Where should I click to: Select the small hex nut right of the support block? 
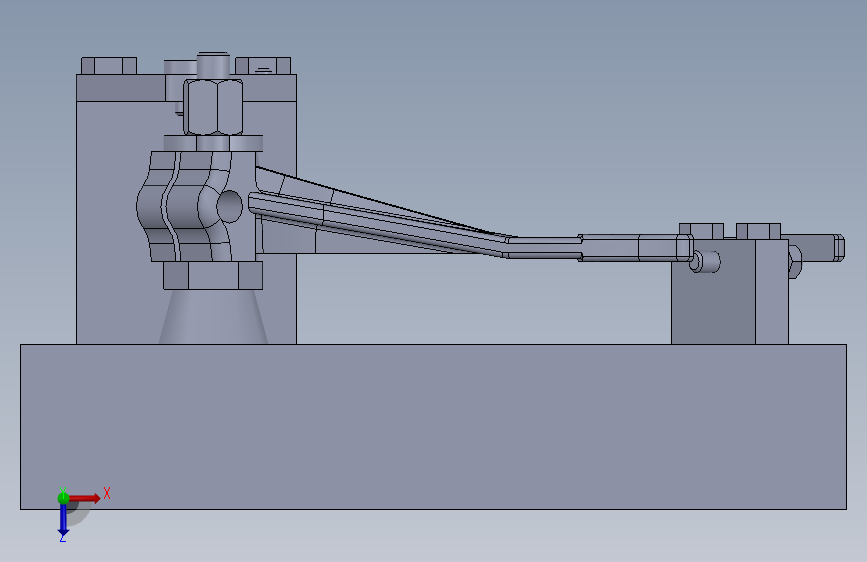pyautogui.click(x=795, y=262)
